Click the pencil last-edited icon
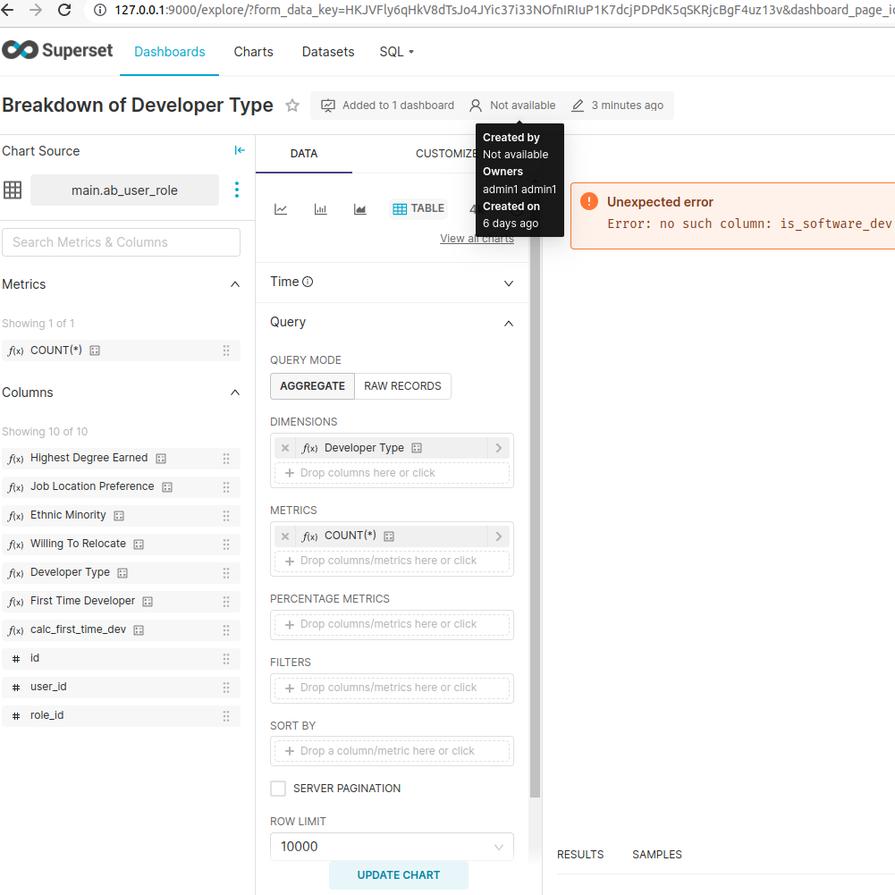 point(578,106)
